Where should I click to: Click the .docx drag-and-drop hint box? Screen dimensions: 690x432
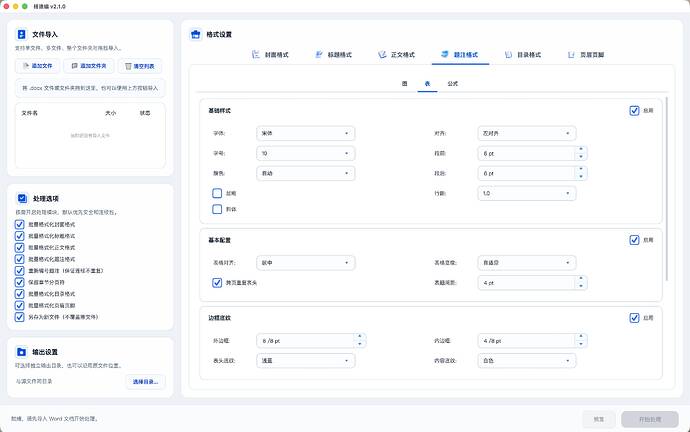90,88
